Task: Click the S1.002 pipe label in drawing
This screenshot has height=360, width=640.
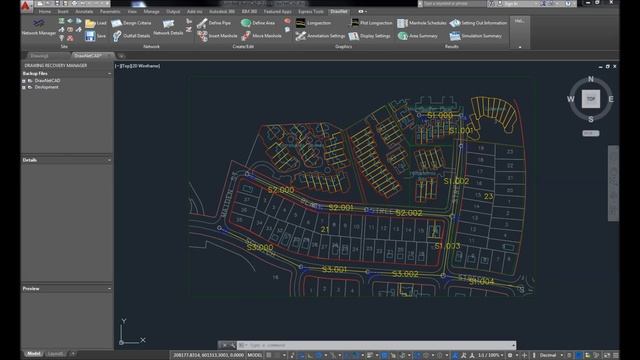Action: click(456, 181)
